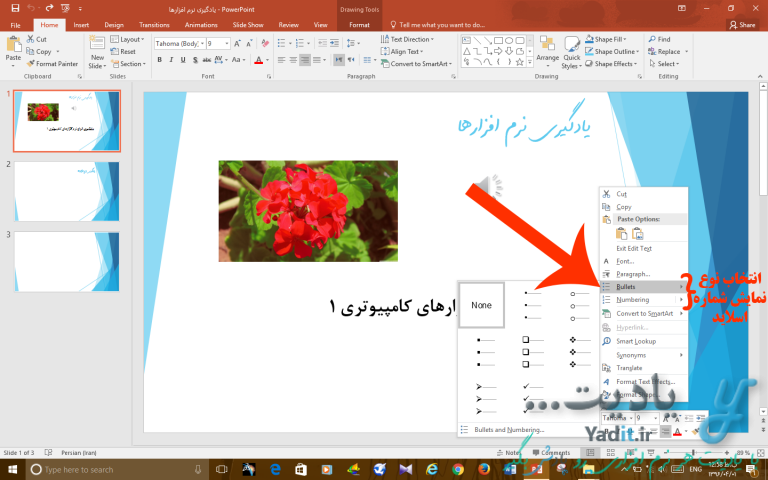
Task: Start slideshow from beginning icon in title bar
Action: point(65,8)
